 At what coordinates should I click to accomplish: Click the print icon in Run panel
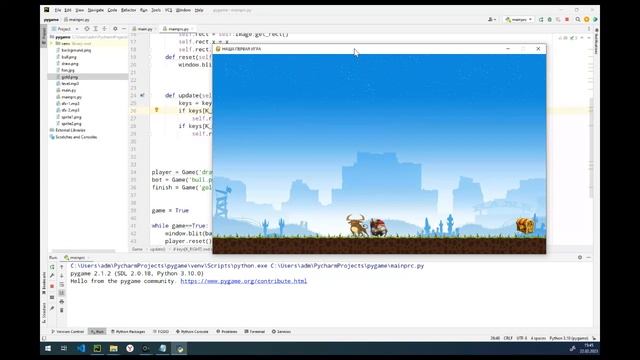click(62, 302)
